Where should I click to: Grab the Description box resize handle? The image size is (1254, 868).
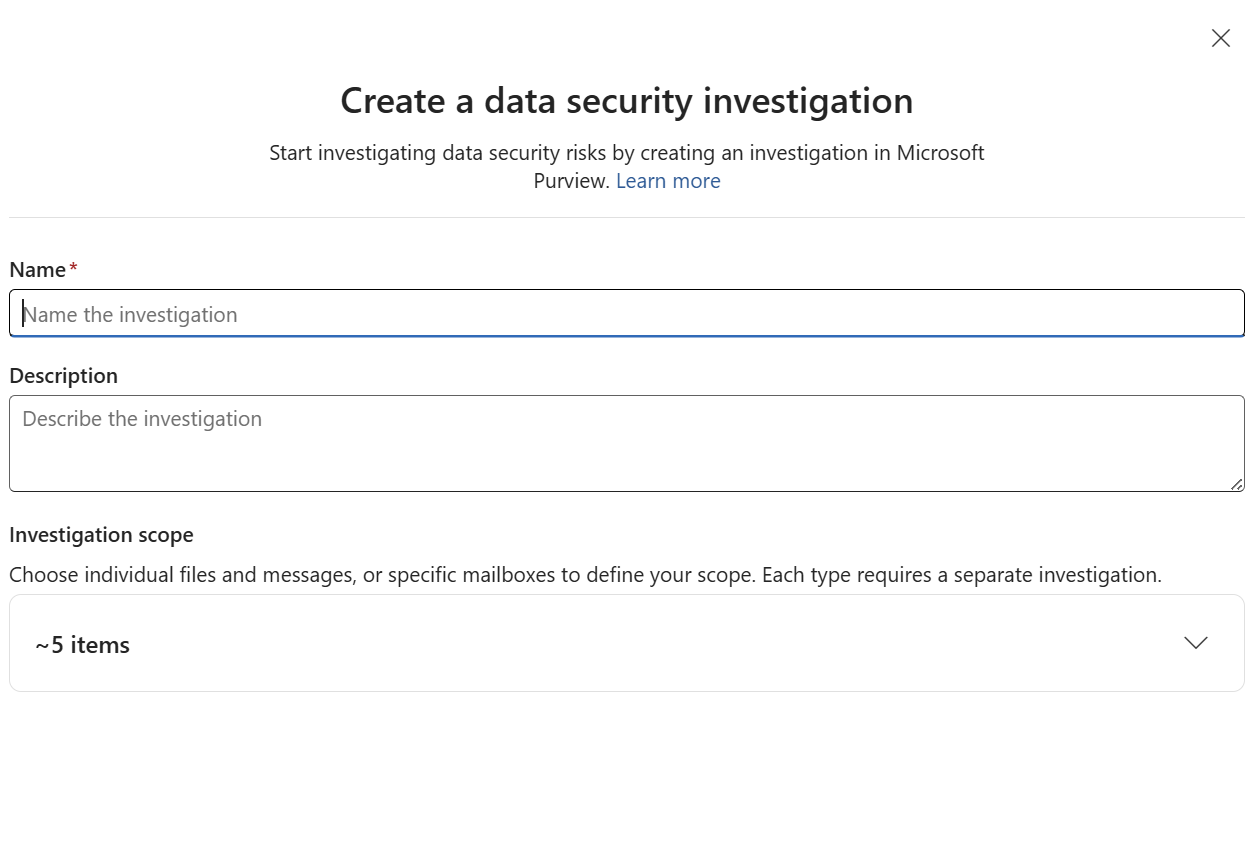[1236, 484]
